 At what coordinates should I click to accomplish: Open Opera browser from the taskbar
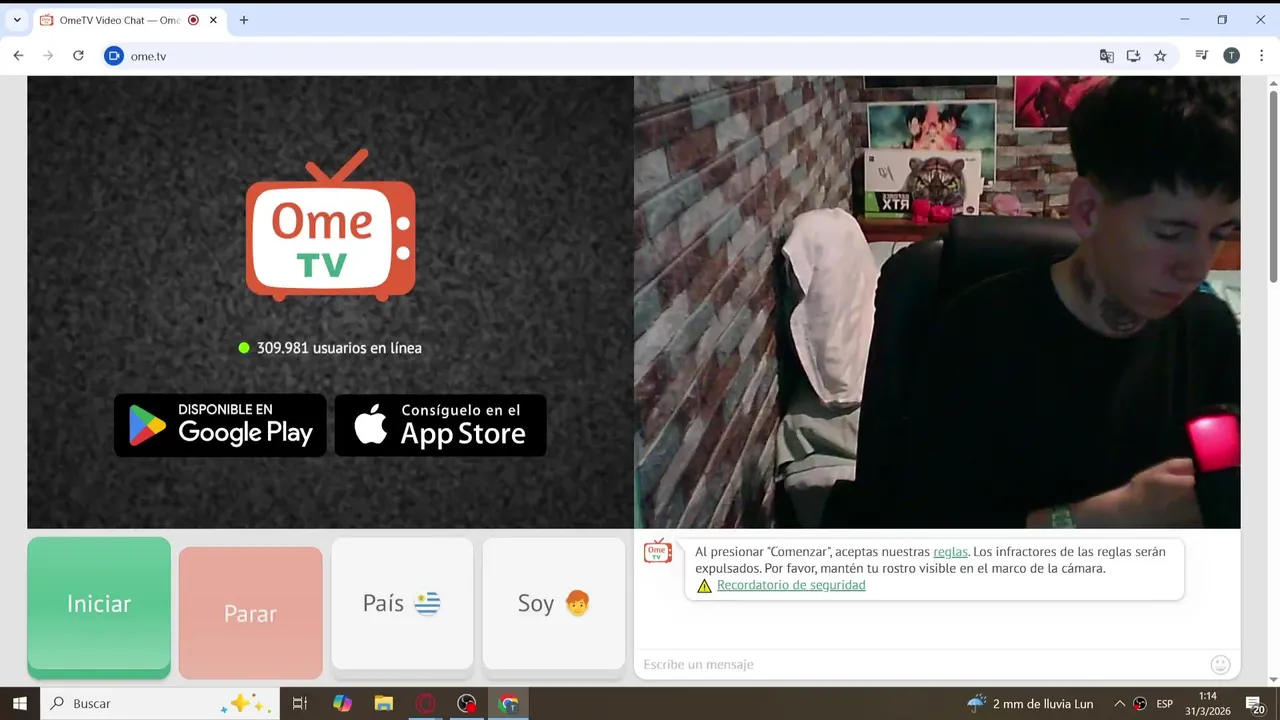pyautogui.click(x=426, y=704)
